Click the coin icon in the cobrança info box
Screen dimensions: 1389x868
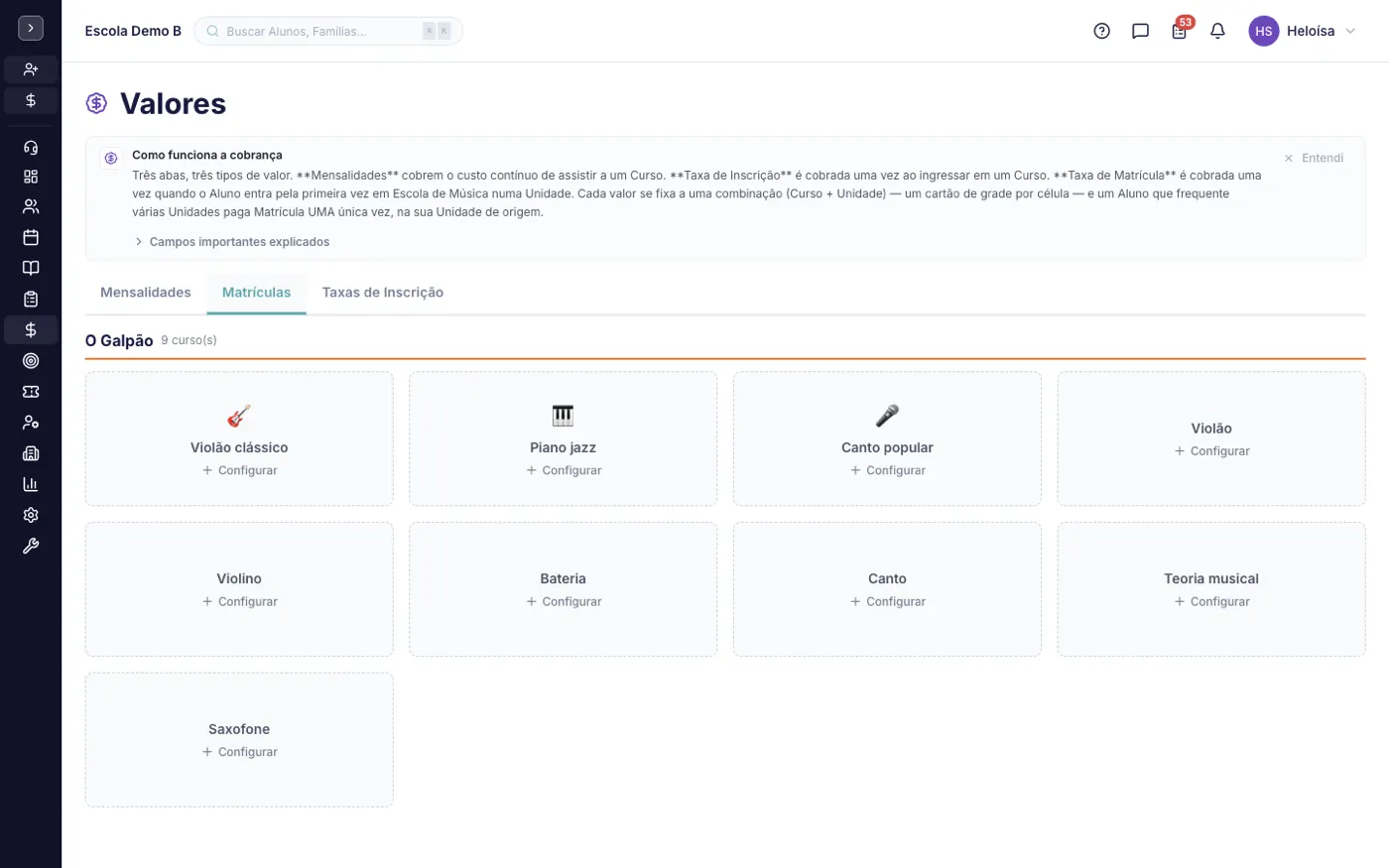pyautogui.click(x=111, y=158)
